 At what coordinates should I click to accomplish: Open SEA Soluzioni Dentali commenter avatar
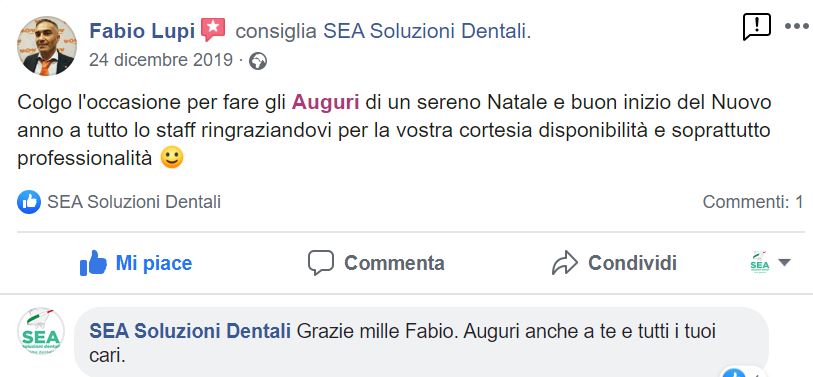click(41, 332)
